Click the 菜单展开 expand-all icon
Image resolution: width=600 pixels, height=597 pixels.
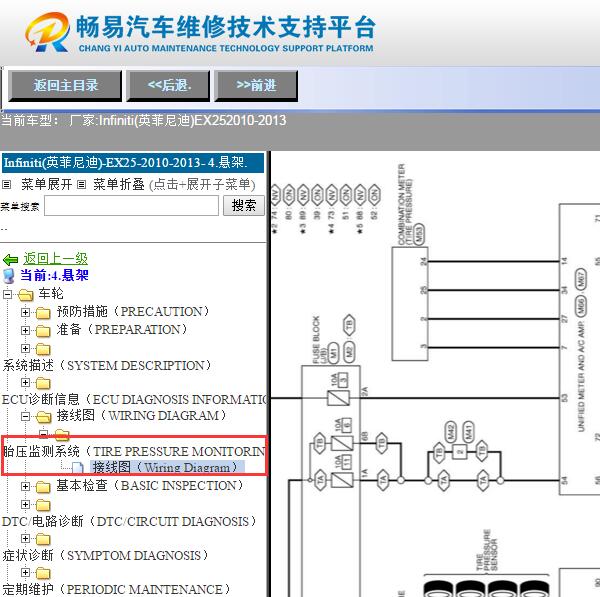click(6, 185)
